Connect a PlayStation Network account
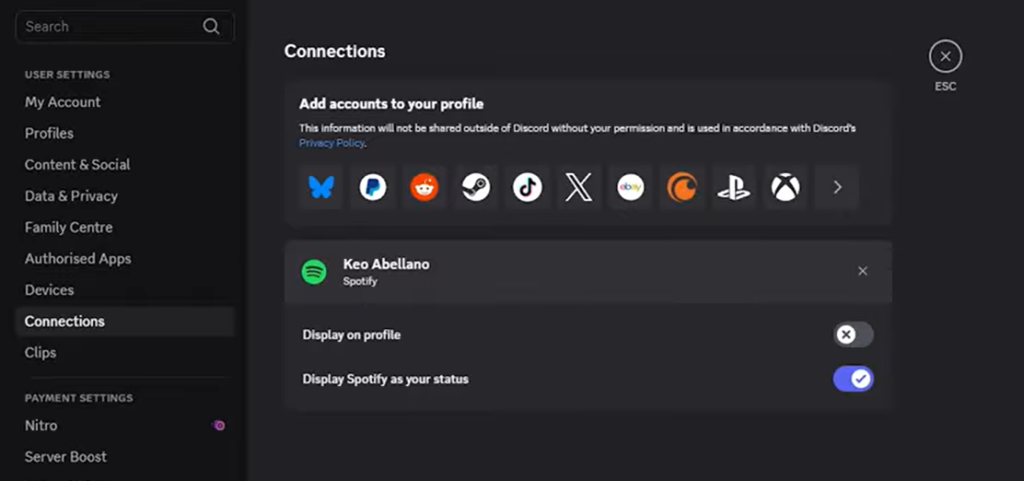 coord(734,188)
